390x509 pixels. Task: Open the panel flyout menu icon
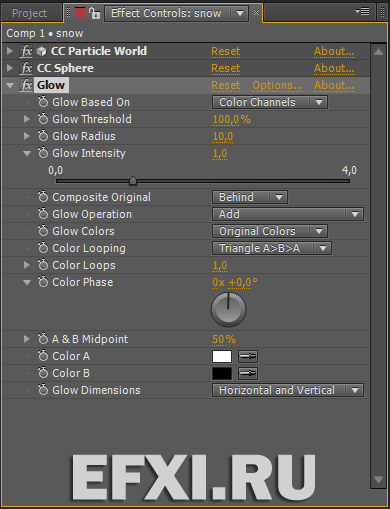click(x=362, y=12)
